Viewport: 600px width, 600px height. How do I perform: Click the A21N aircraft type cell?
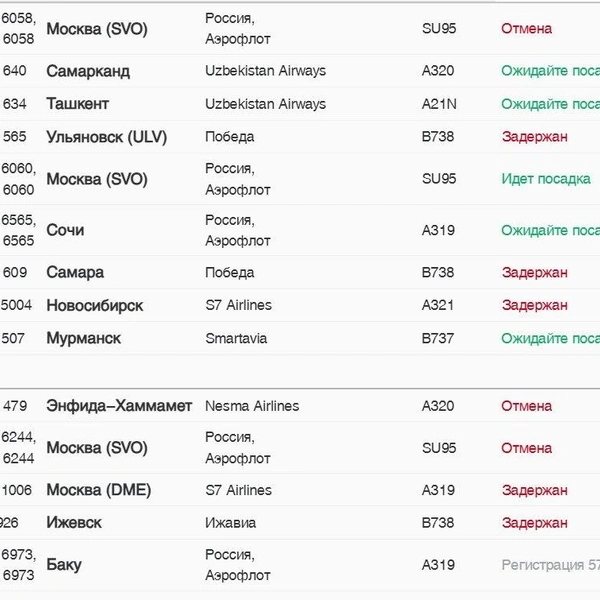[x=439, y=104]
